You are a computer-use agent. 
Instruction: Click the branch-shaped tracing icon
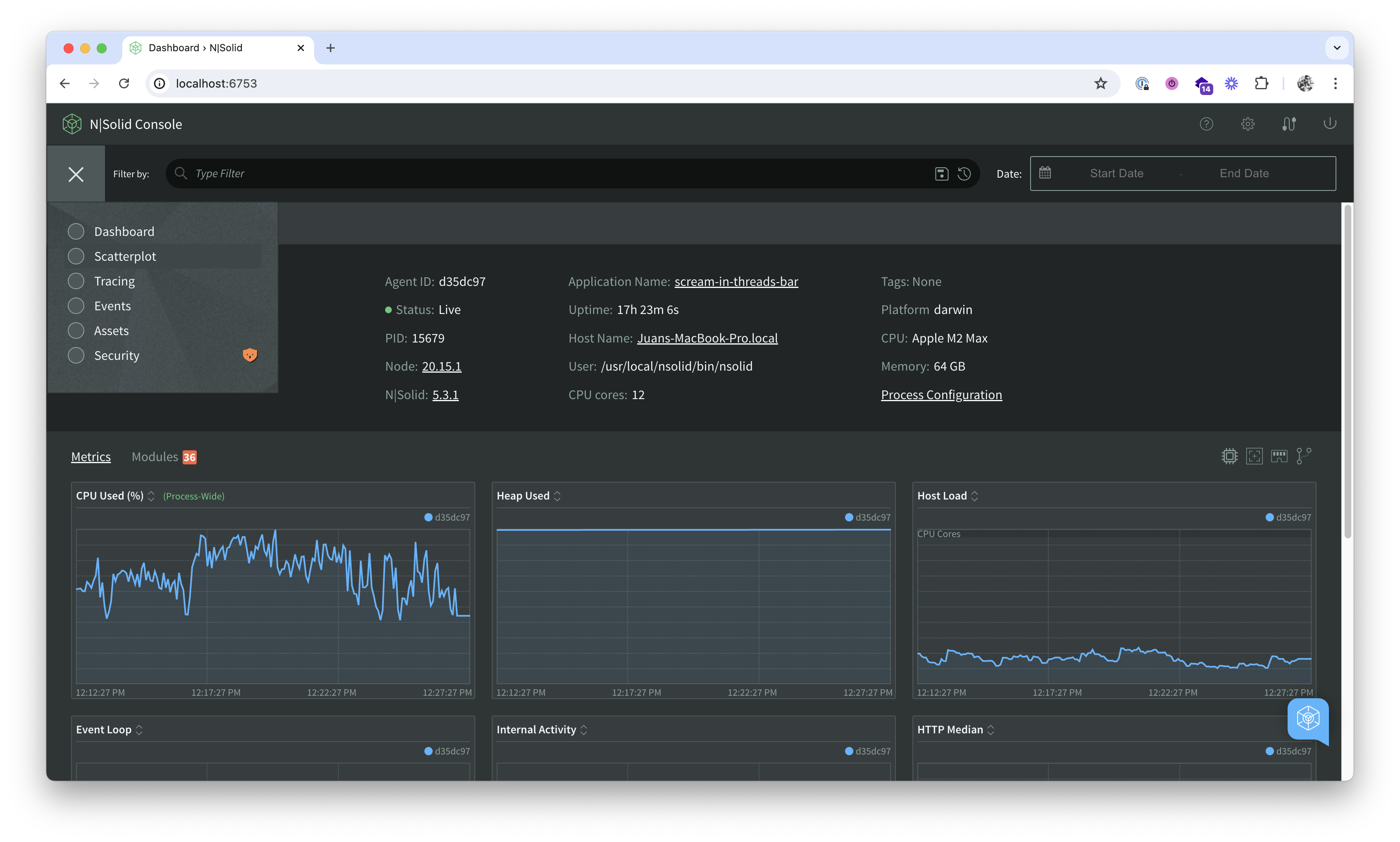click(x=1304, y=456)
